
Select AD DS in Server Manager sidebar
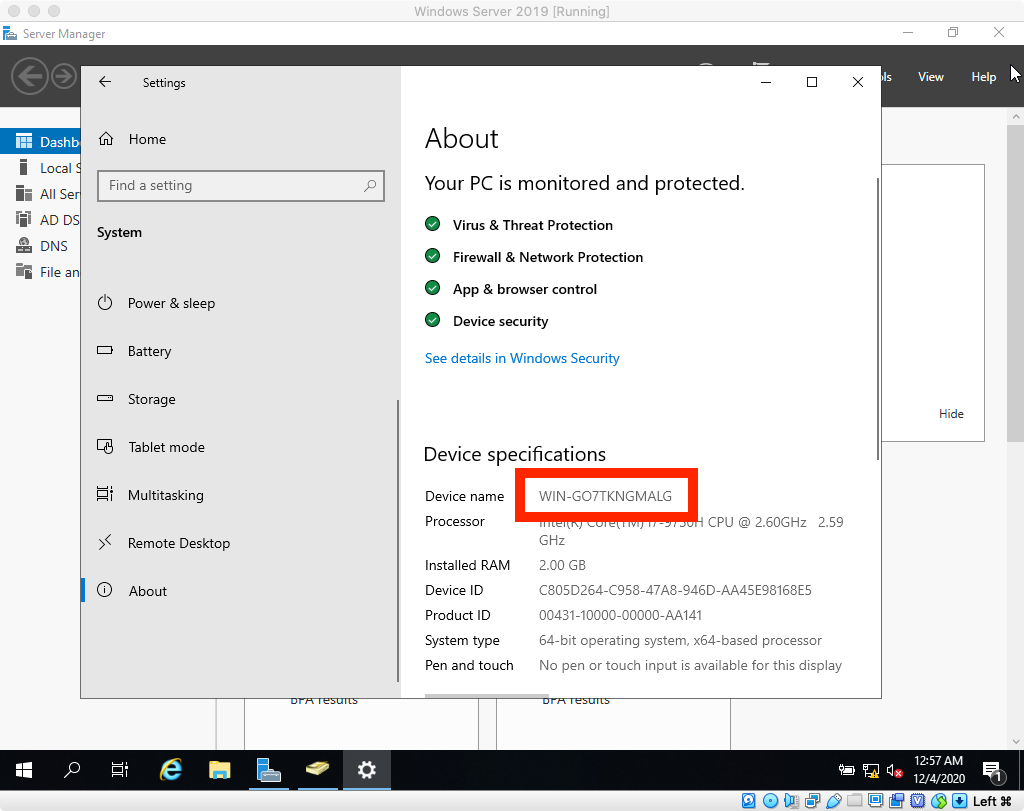pos(40,220)
